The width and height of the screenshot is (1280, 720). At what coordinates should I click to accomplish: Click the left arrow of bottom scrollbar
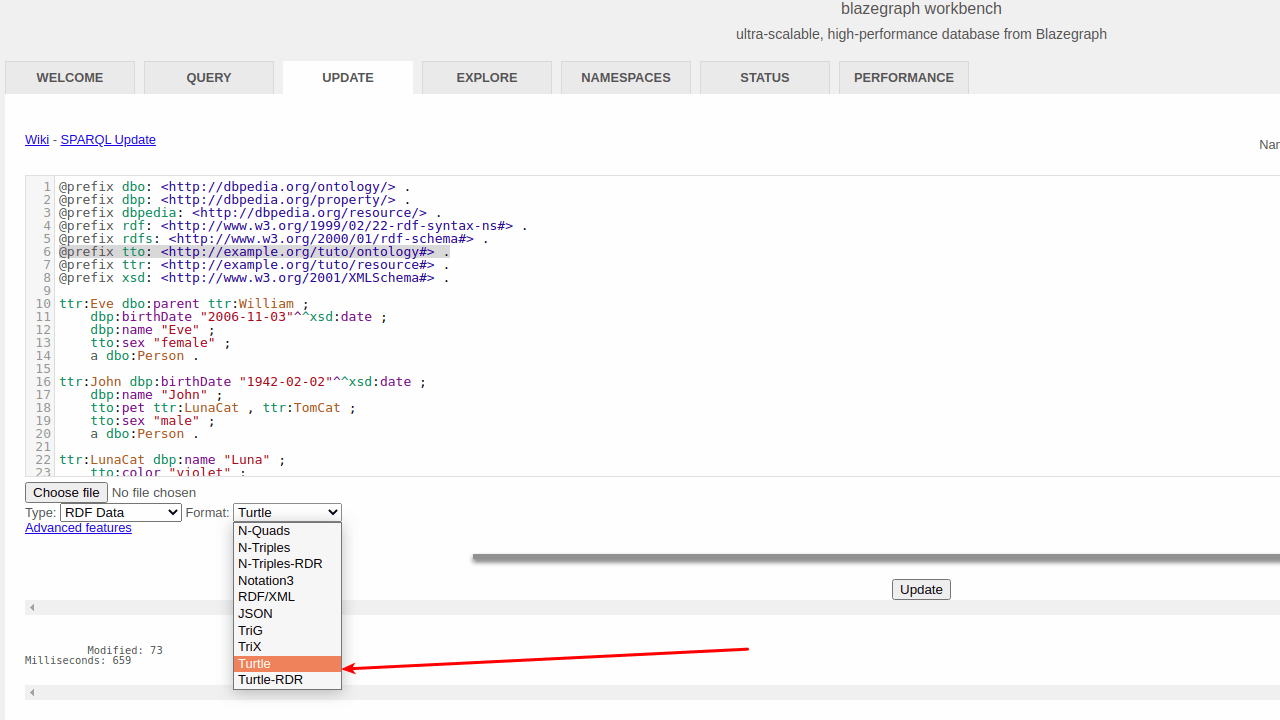31,692
